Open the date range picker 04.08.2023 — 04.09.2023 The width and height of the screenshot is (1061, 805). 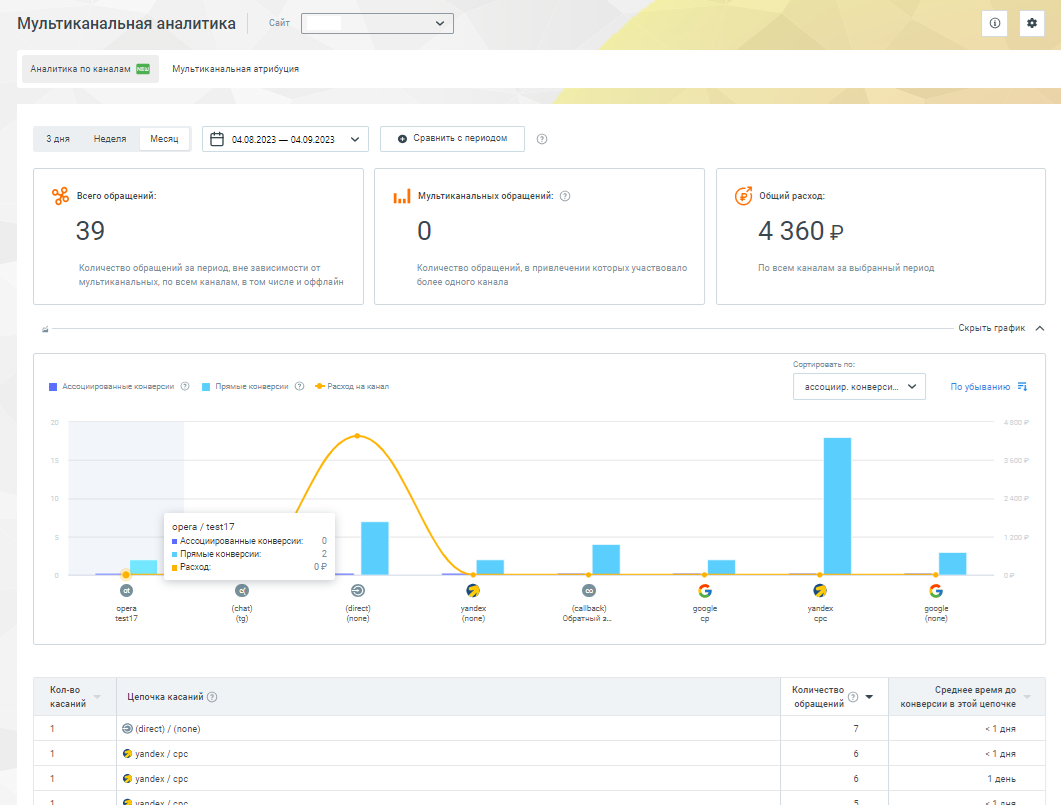click(285, 139)
